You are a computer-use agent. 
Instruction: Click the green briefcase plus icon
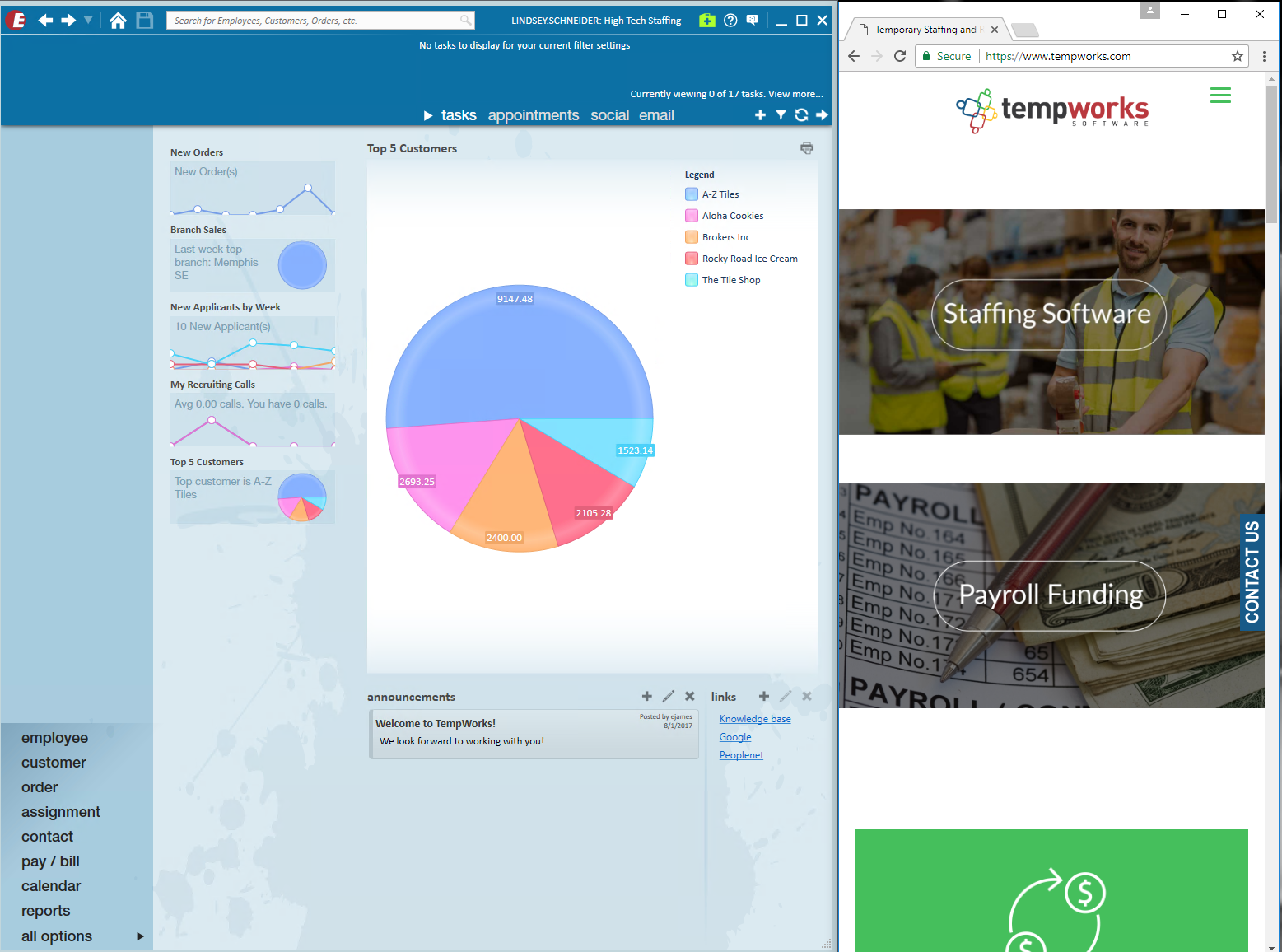(x=707, y=21)
